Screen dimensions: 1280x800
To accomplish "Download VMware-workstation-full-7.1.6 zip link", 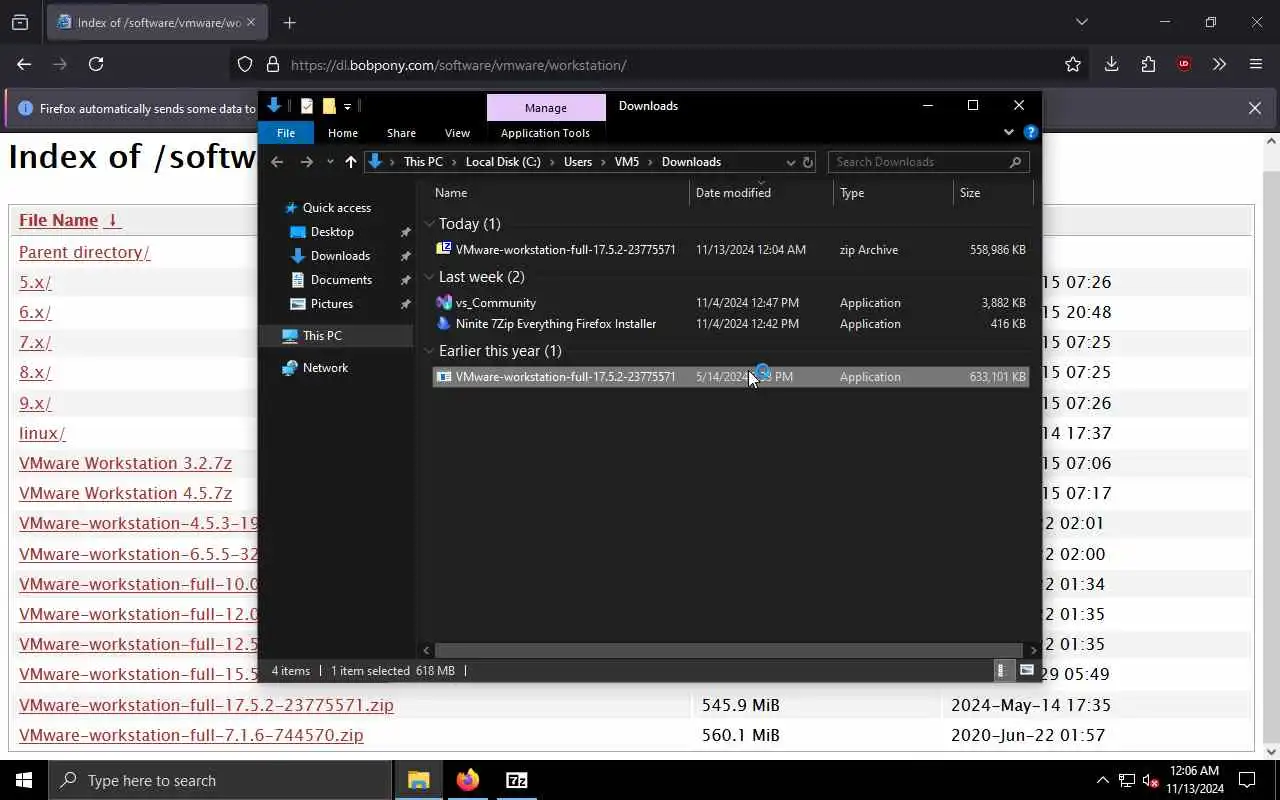I will pos(191,735).
